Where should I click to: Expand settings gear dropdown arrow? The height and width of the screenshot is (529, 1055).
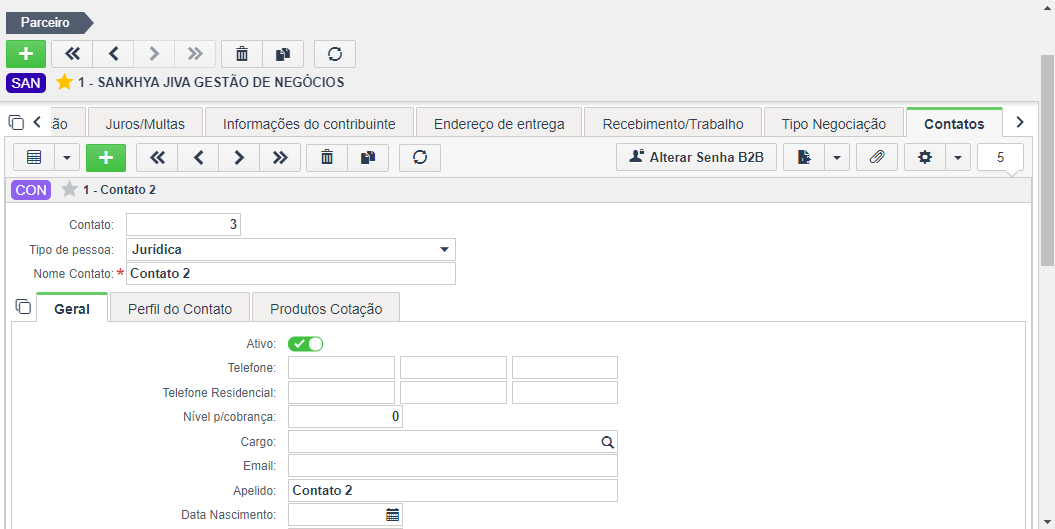coord(957,157)
